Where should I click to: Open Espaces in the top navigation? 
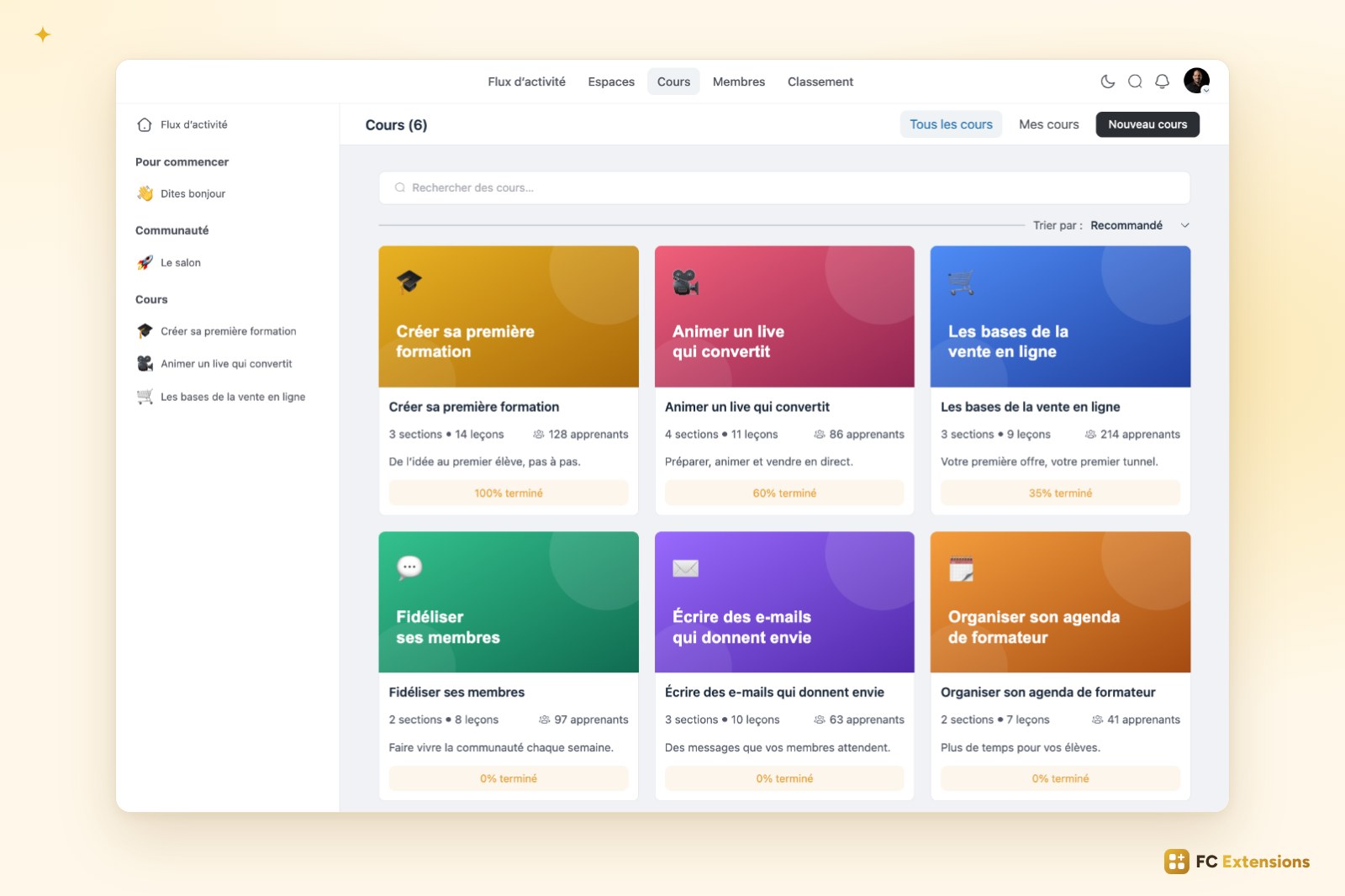[611, 82]
